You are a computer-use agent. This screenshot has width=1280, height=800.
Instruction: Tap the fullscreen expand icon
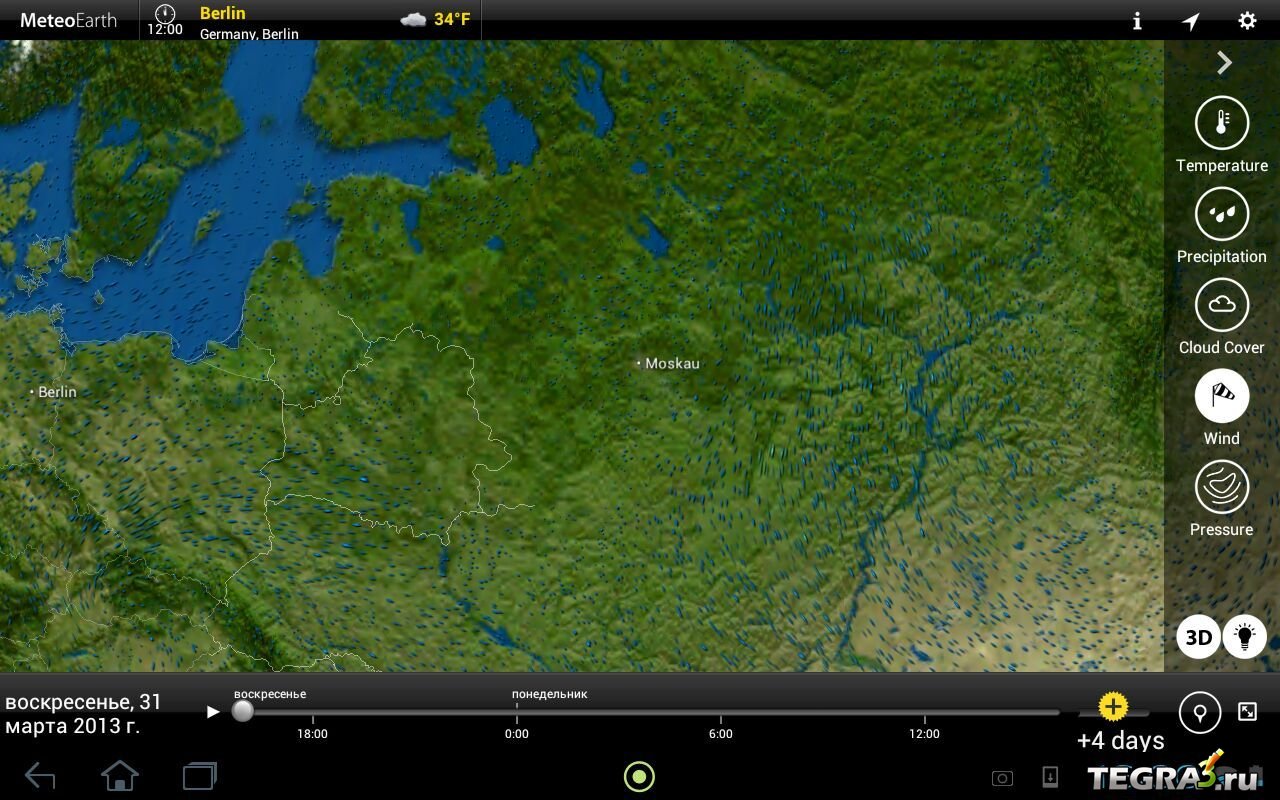1247,711
